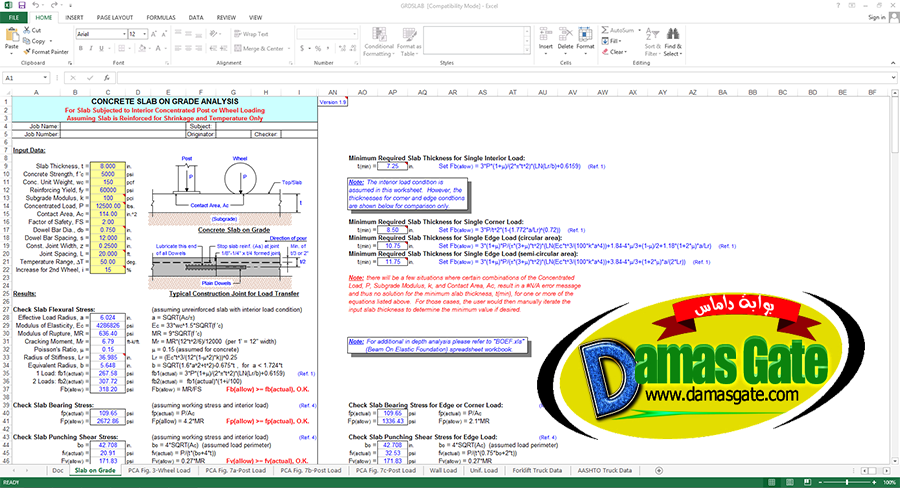
Task: Expand the Cell Styles gallery arrow
Action: tap(527, 52)
